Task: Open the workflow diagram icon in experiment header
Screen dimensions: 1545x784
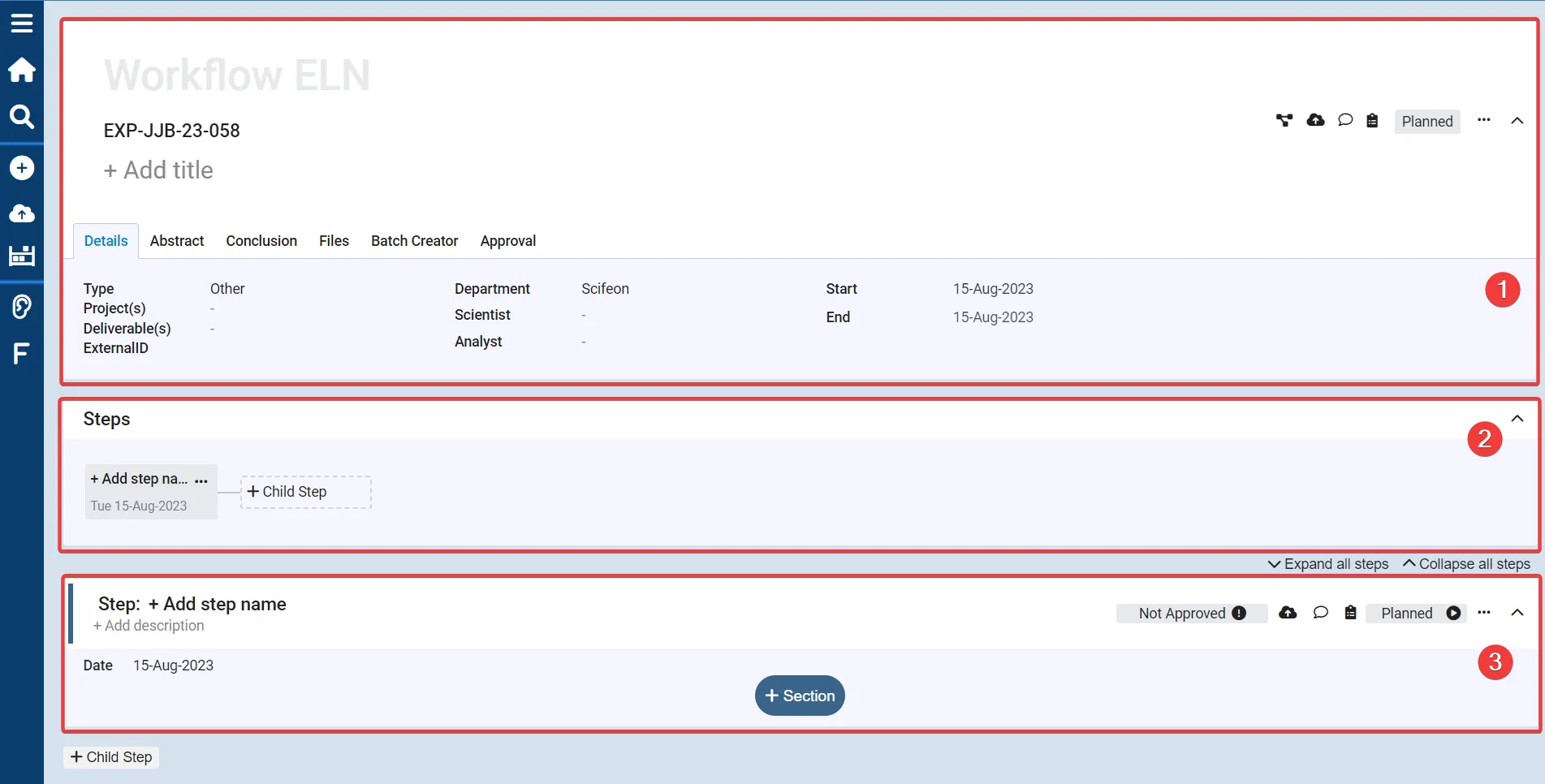Action: click(1284, 121)
